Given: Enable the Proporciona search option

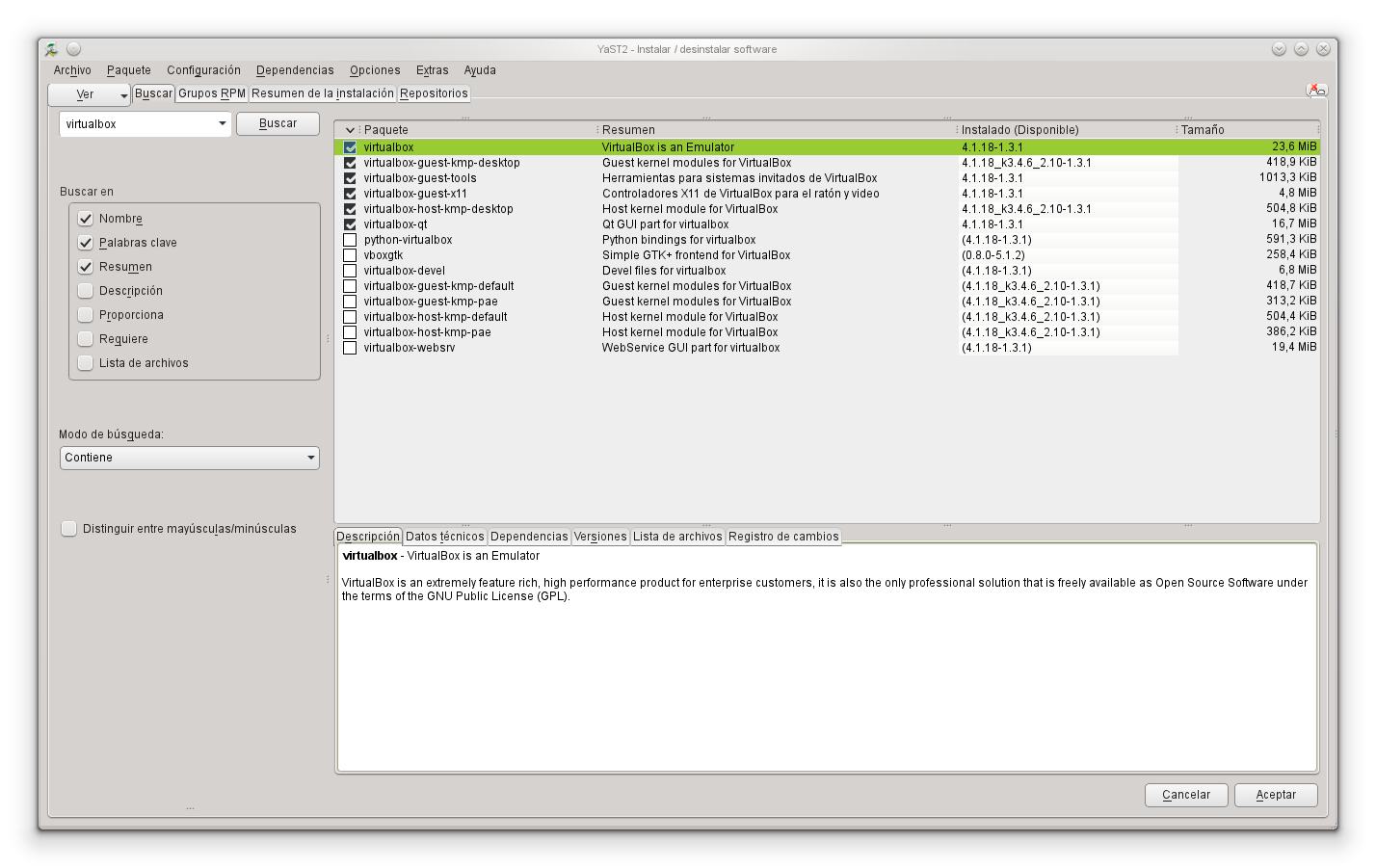Looking at the screenshot, I should (x=86, y=315).
